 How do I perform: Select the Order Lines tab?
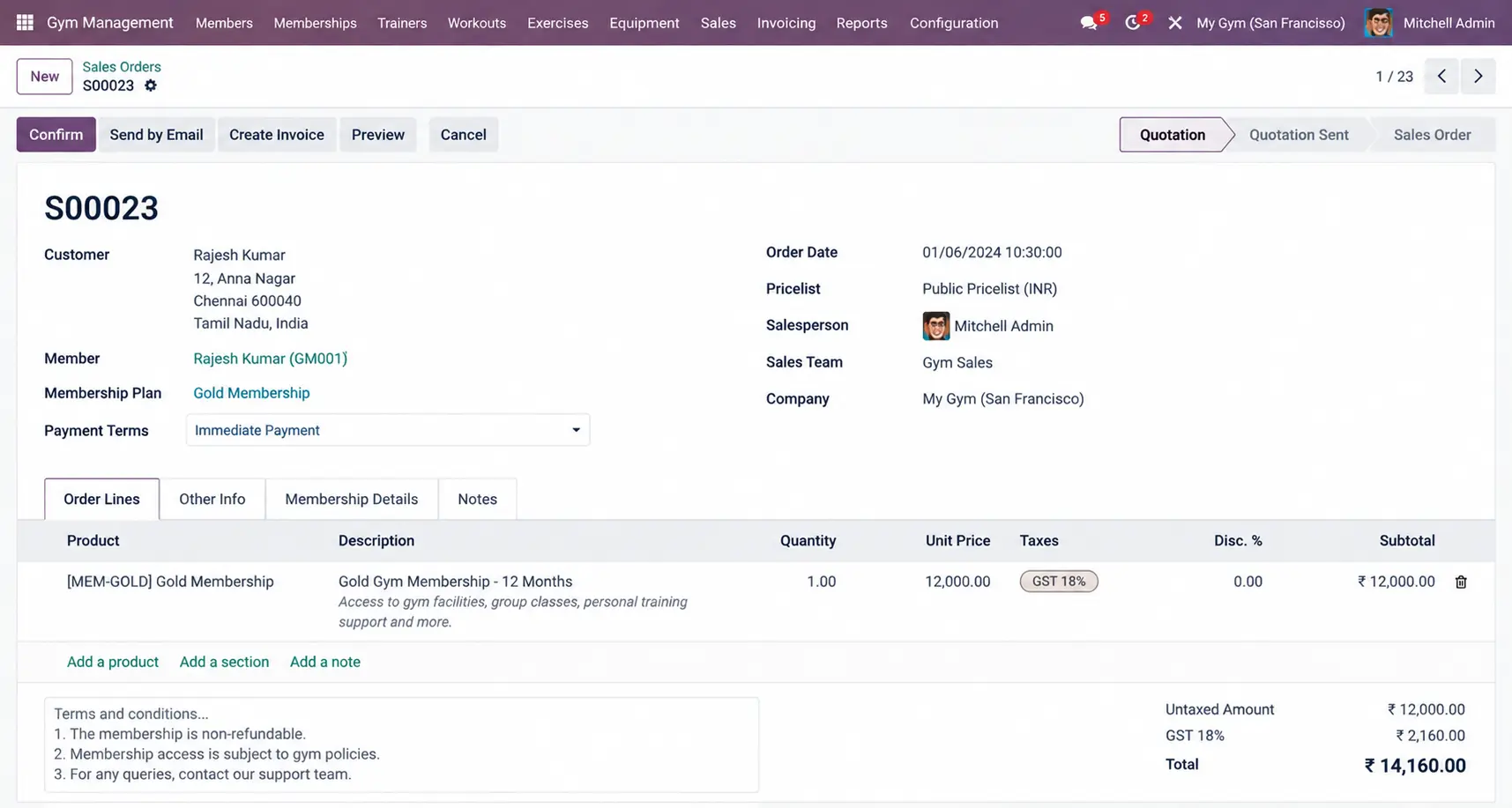(x=101, y=499)
